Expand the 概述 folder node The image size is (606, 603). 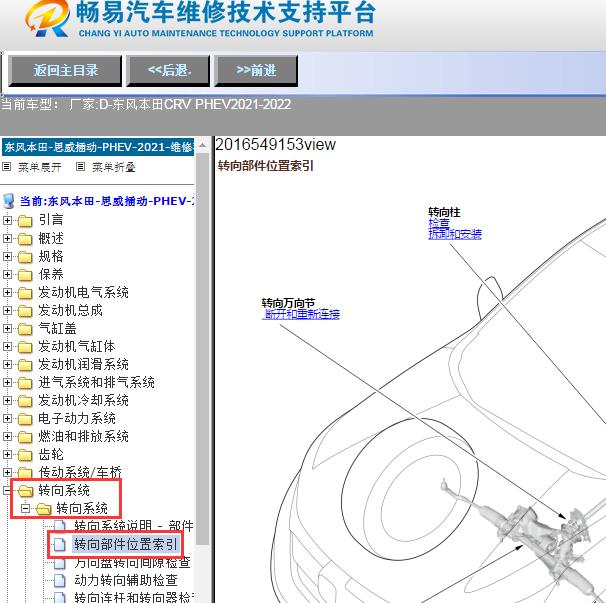pos(7,238)
